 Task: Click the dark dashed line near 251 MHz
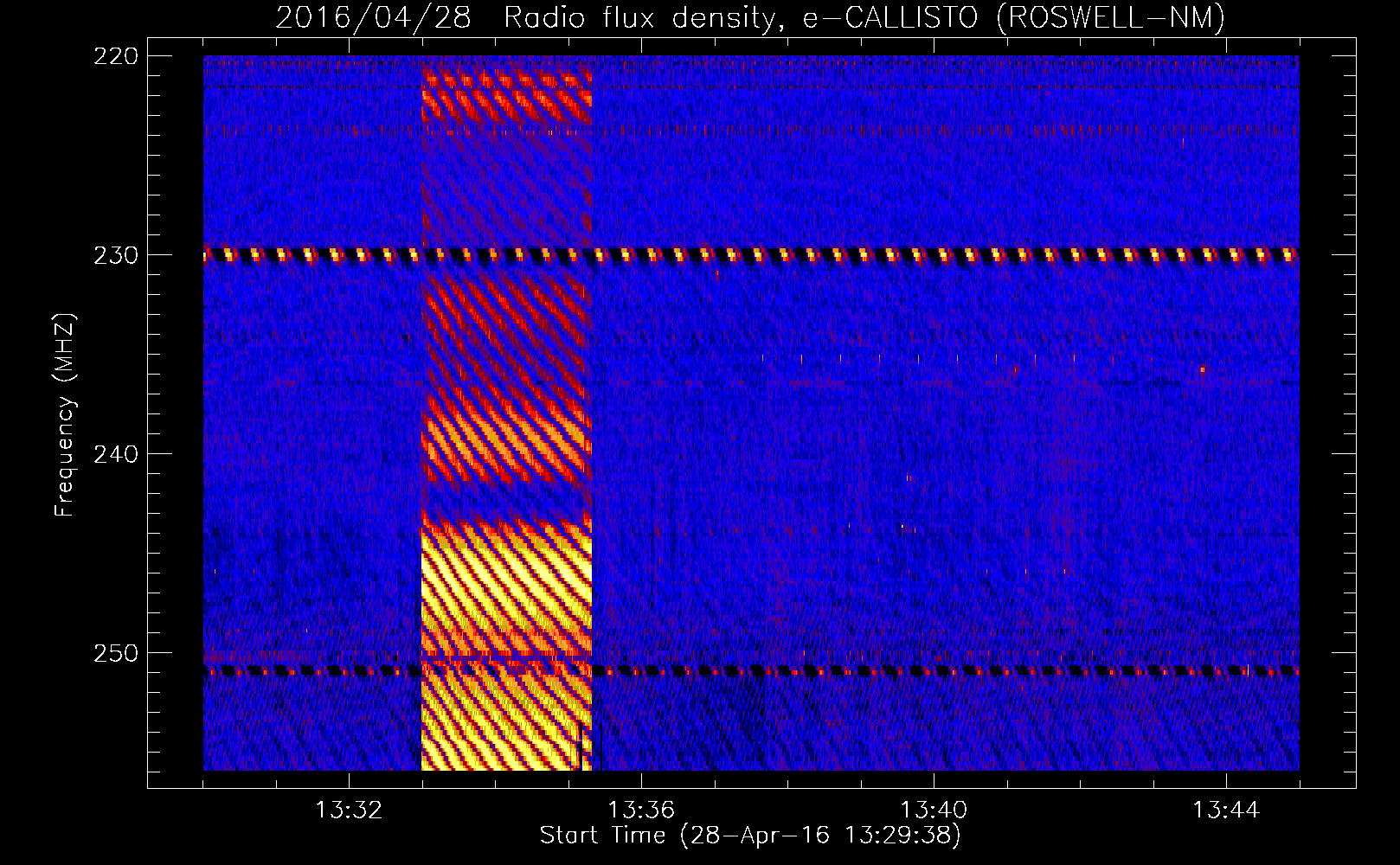pos(751,670)
